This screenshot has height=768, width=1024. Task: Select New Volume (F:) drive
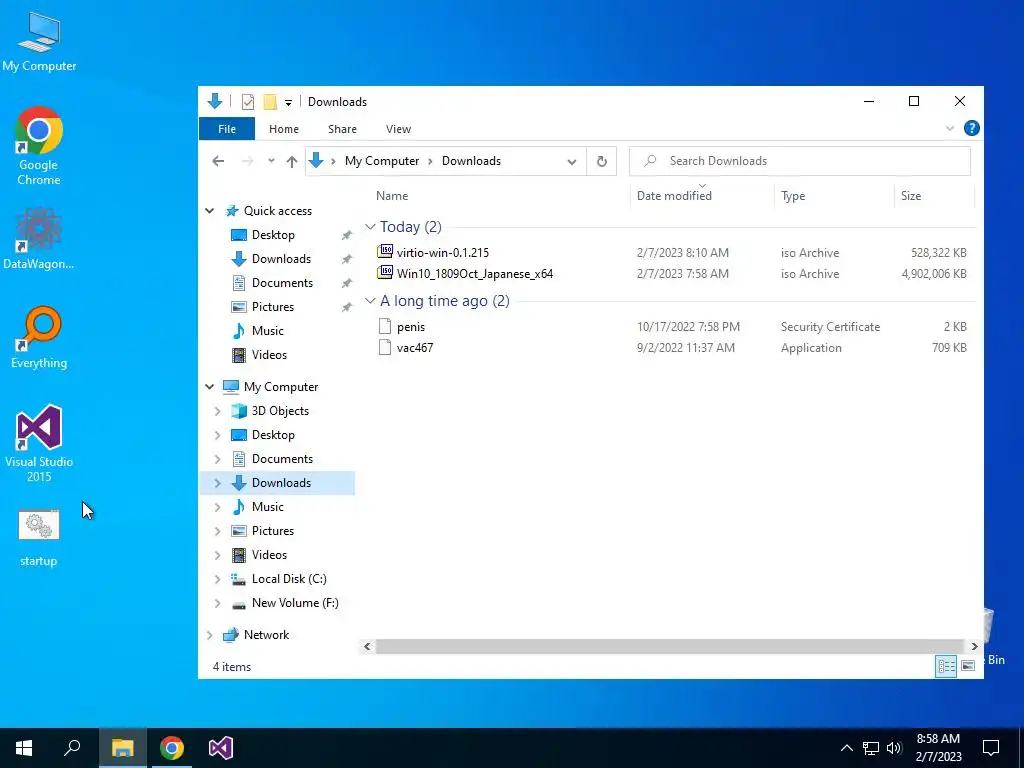click(x=295, y=603)
